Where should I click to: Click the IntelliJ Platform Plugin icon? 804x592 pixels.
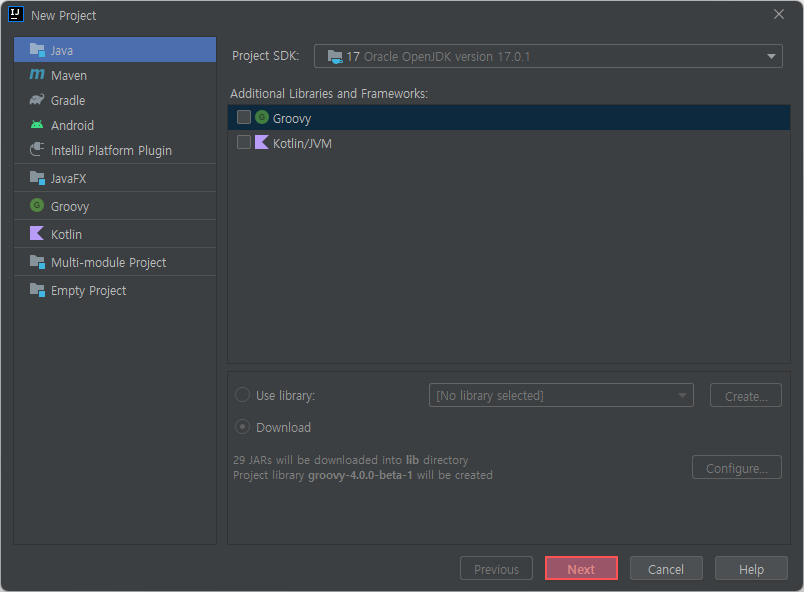[37, 149]
